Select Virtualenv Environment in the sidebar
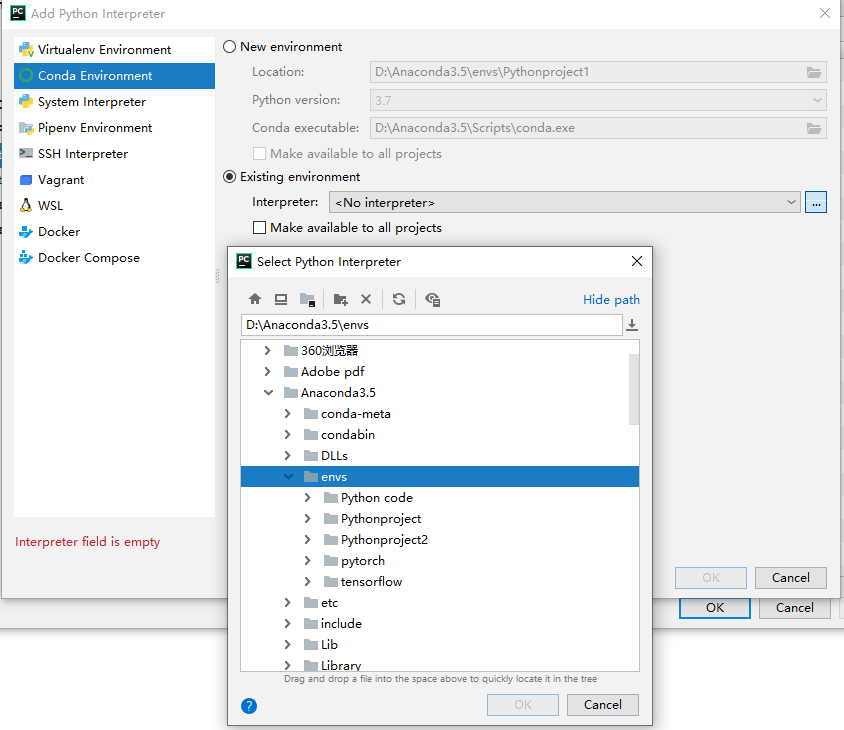The height and width of the screenshot is (730, 844). (x=114, y=50)
